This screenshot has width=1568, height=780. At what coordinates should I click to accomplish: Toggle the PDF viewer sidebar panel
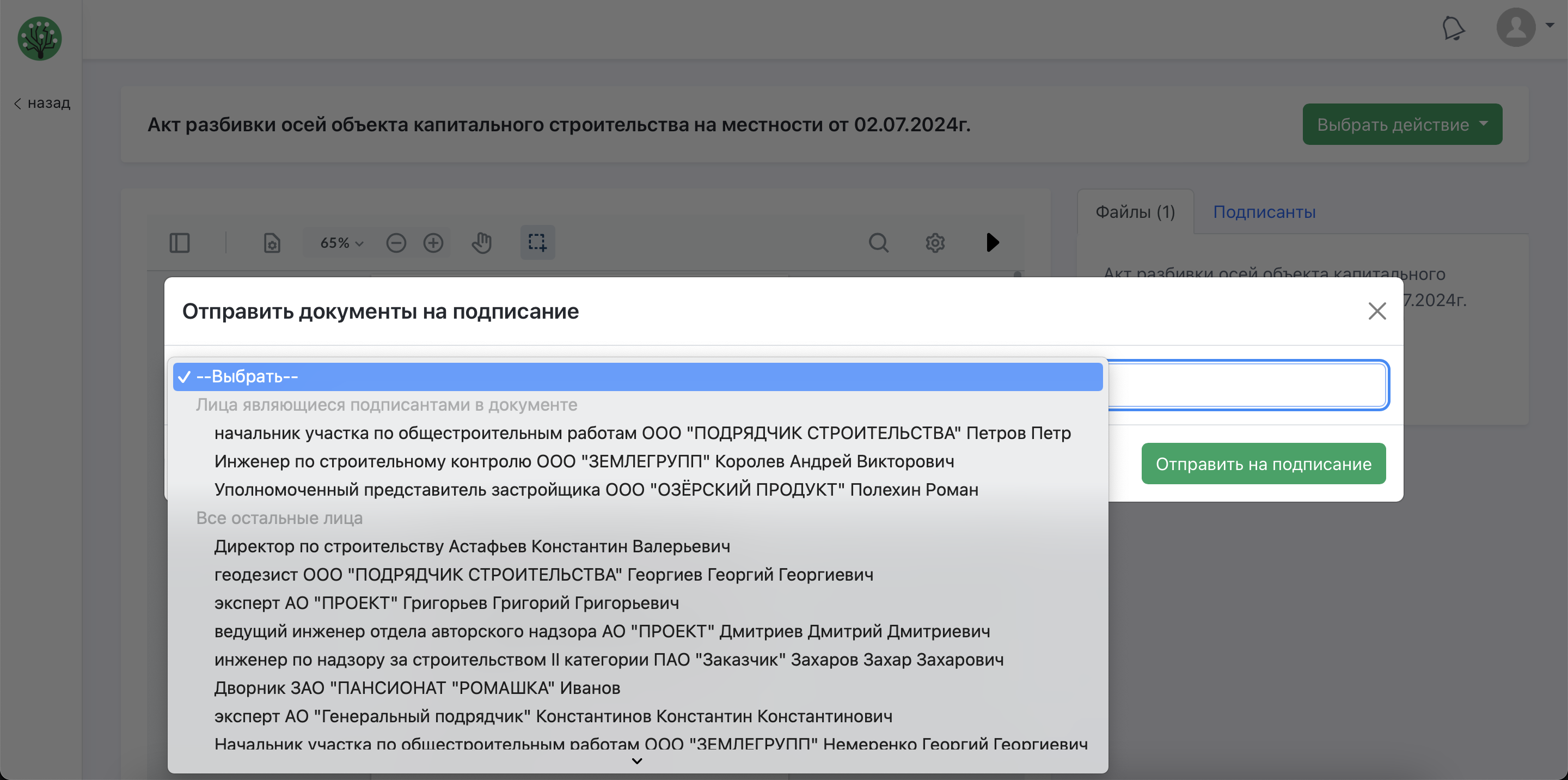pyautogui.click(x=180, y=243)
